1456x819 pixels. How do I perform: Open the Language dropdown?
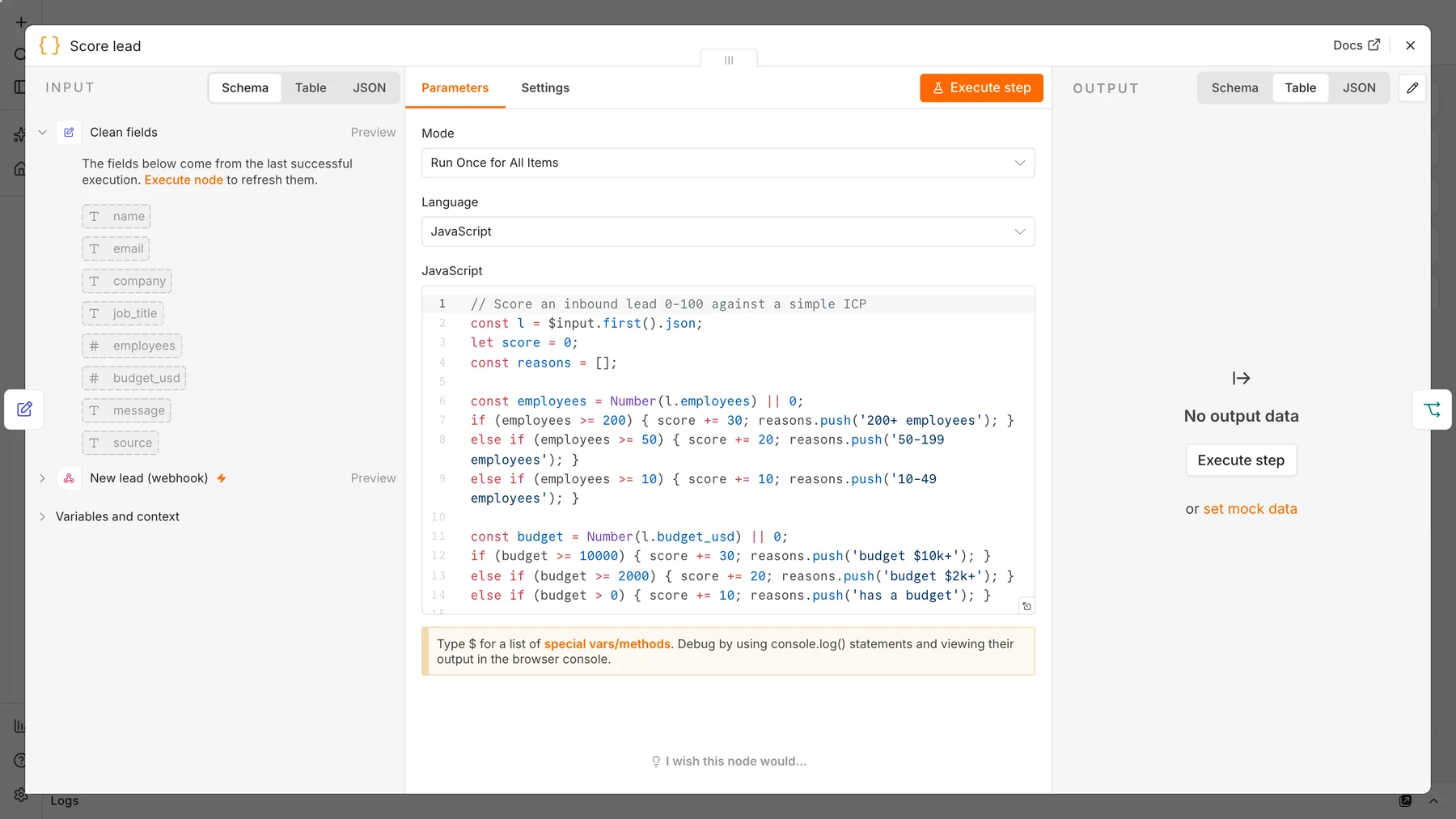[x=728, y=231]
